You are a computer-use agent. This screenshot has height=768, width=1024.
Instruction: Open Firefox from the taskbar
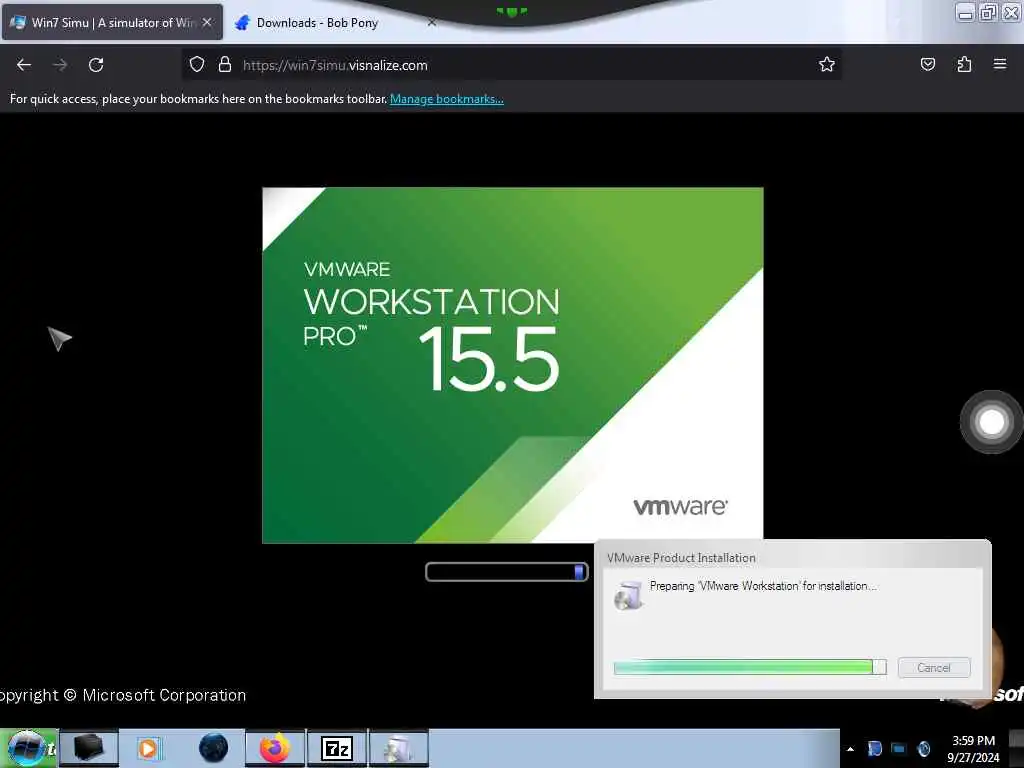tap(275, 748)
